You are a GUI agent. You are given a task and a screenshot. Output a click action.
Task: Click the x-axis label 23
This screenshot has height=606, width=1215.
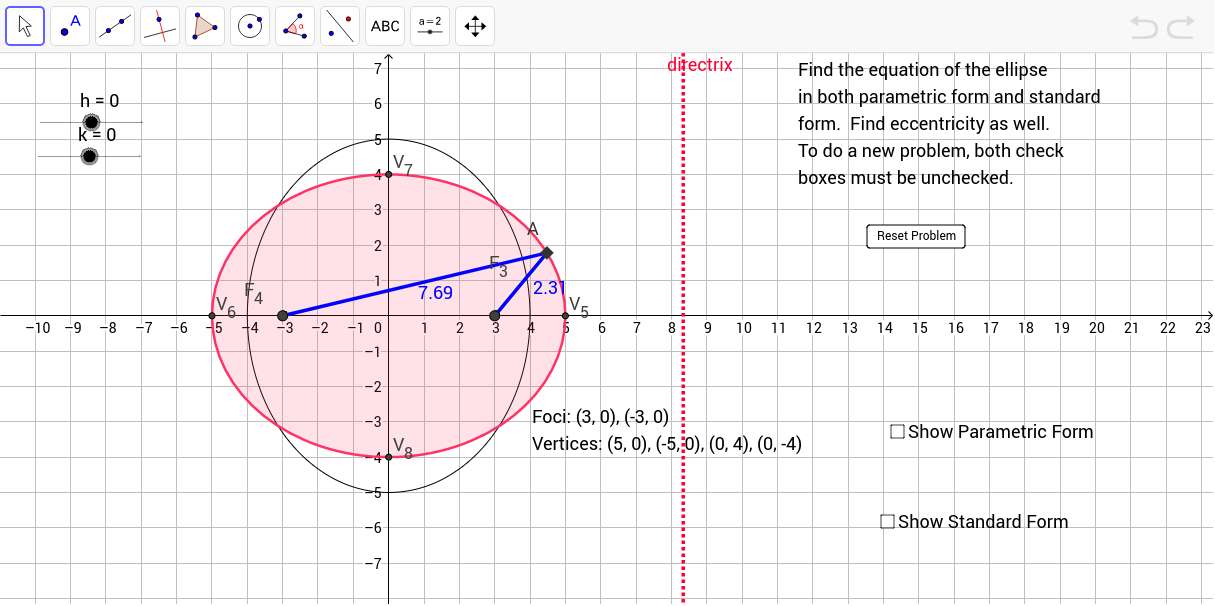pyautogui.click(x=1203, y=328)
